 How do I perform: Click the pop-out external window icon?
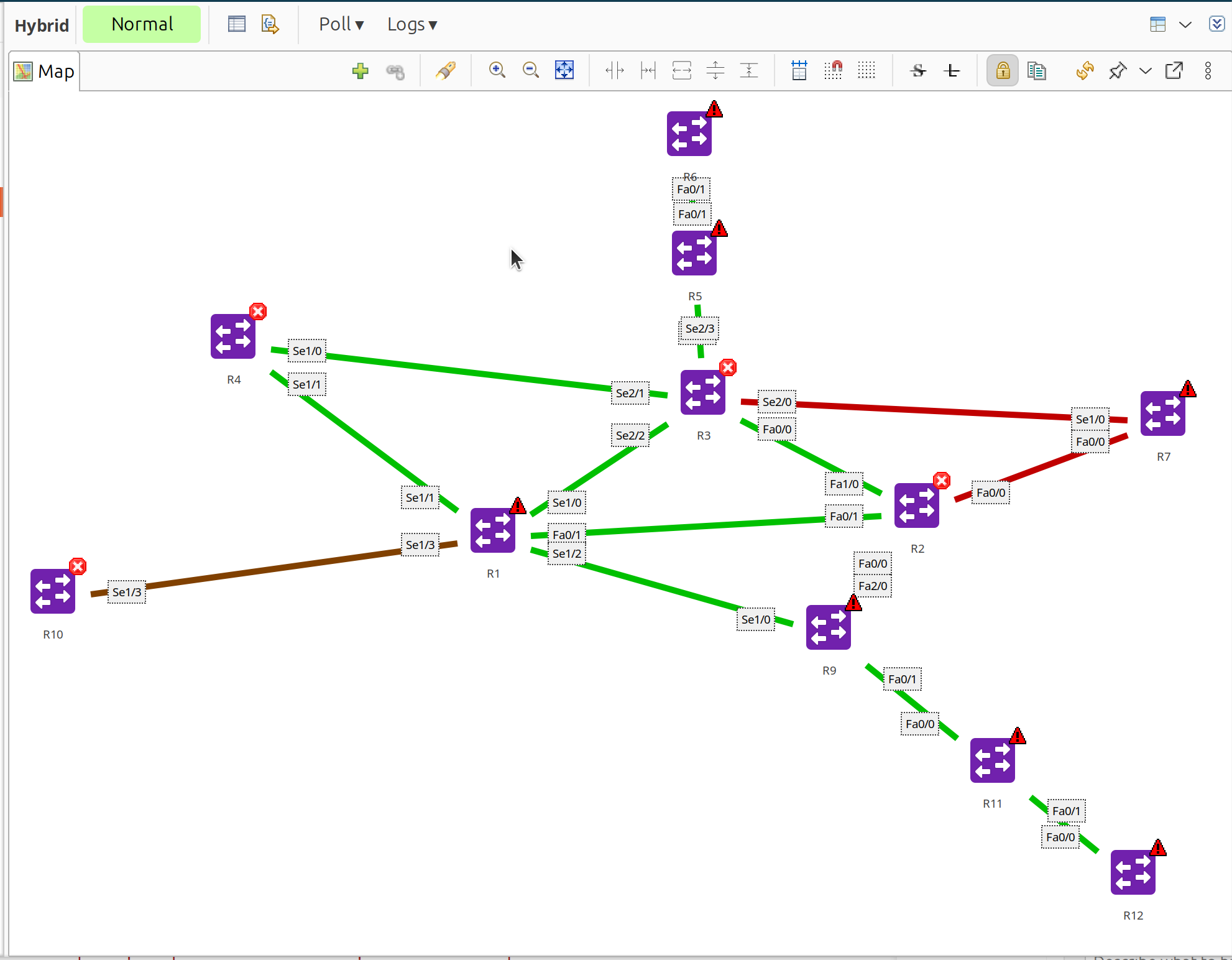click(x=1174, y=71)
